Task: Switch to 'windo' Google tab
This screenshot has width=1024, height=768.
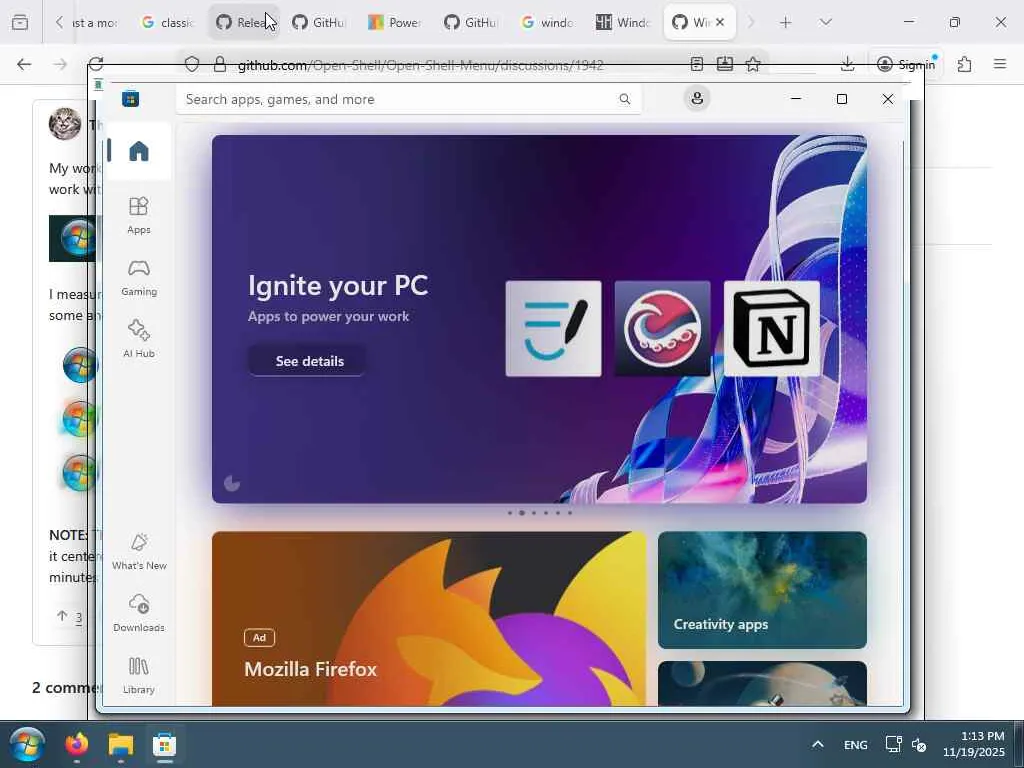Action: pyautogui.click(x=547, y=23)
